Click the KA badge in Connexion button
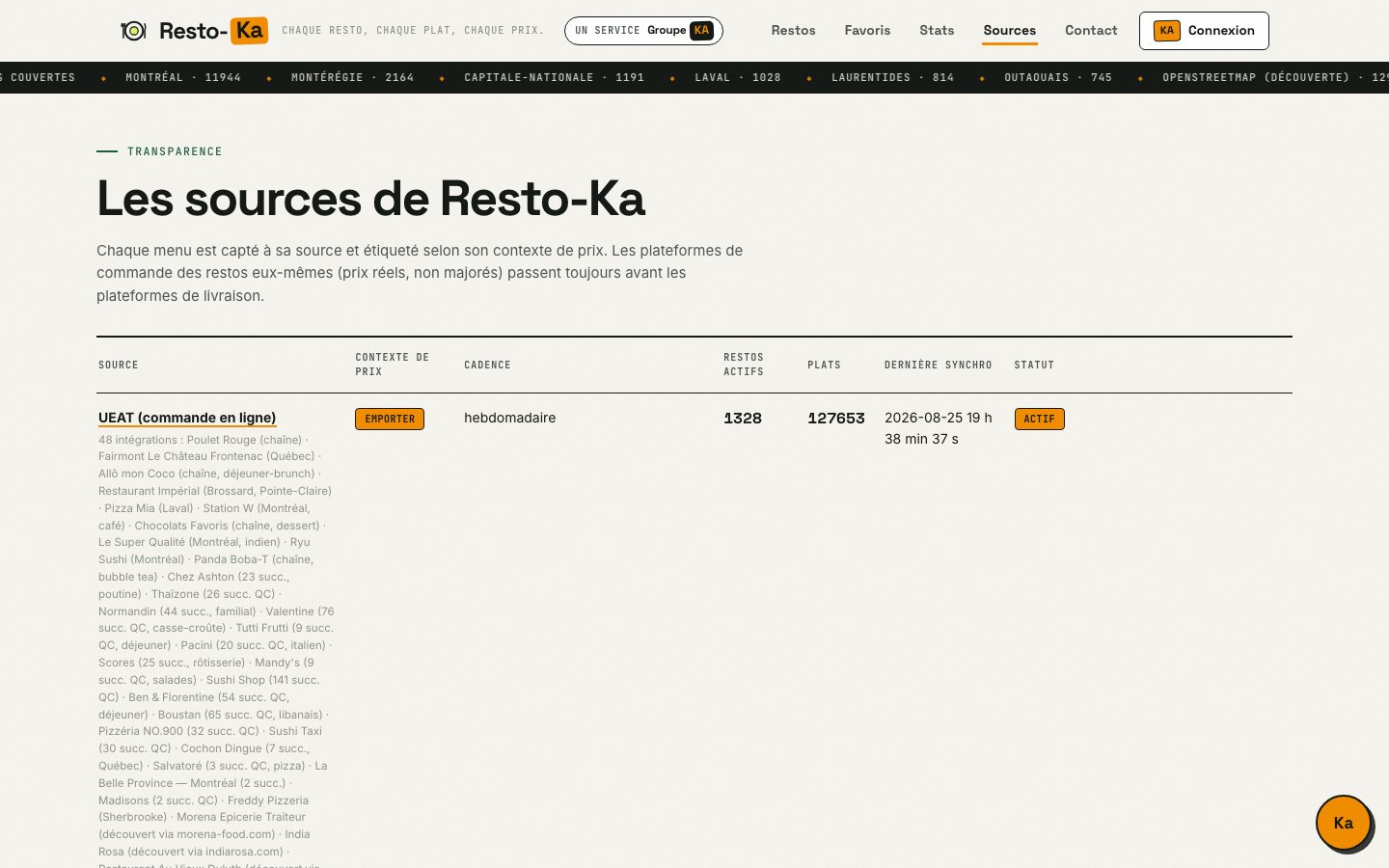This screenshot has width=1389, height=868. tap(1166, 31)
